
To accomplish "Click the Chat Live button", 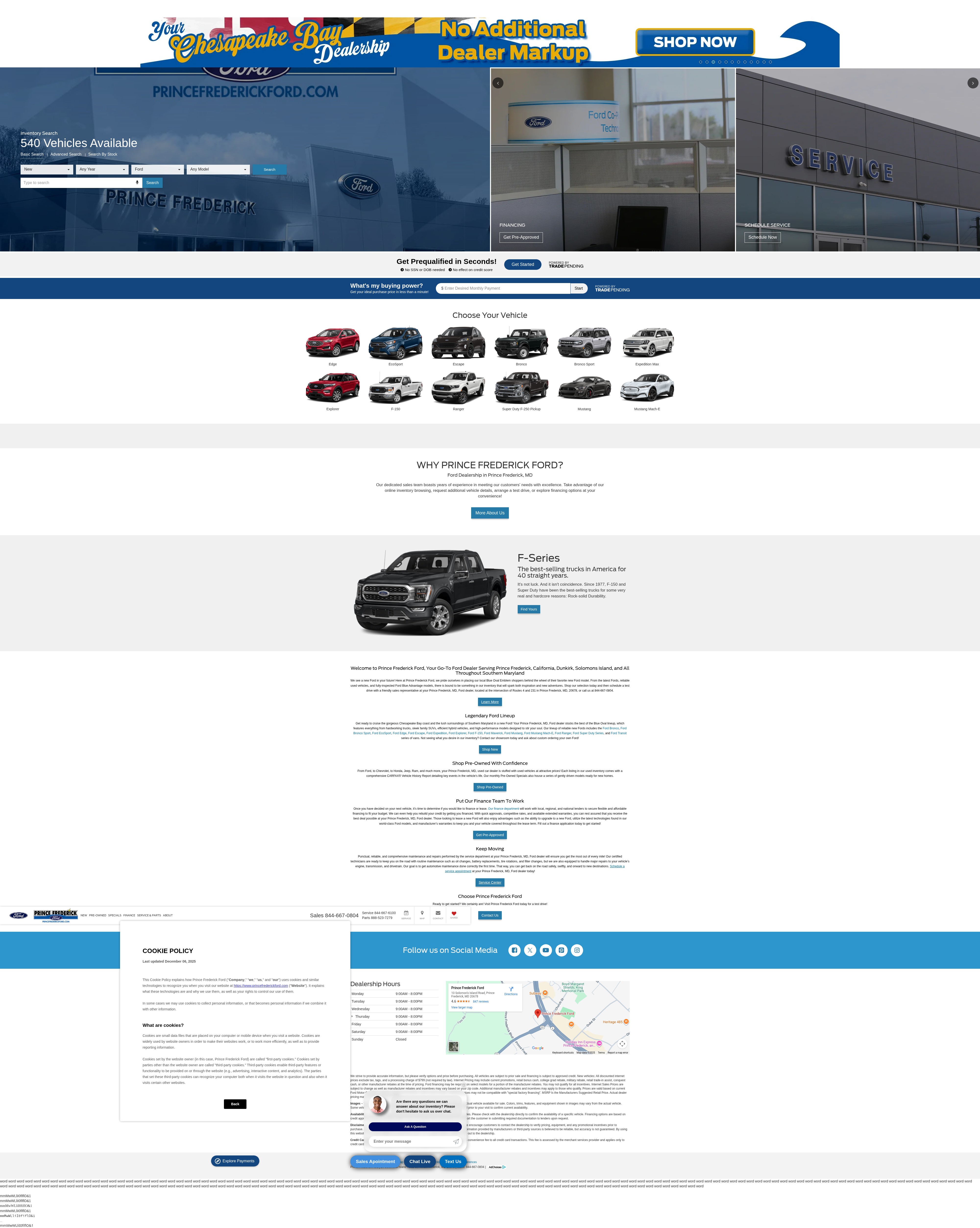I will [x=420, y=1161].
